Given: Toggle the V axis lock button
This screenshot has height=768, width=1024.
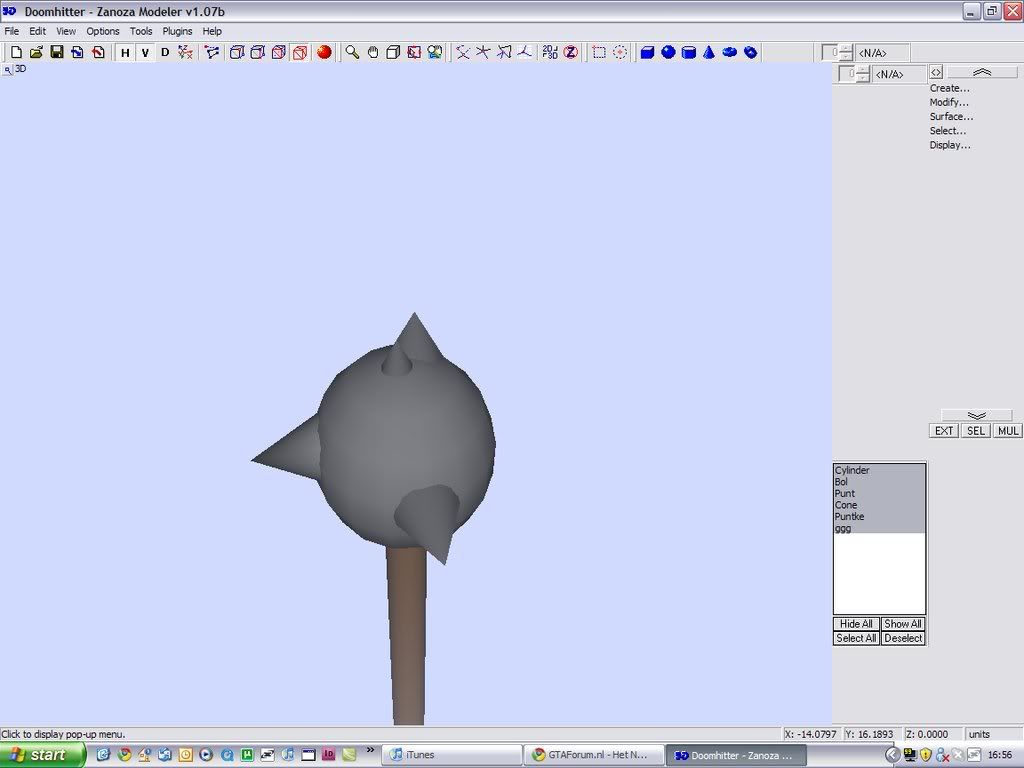Looking at the screenshot, I should (145, 52).
